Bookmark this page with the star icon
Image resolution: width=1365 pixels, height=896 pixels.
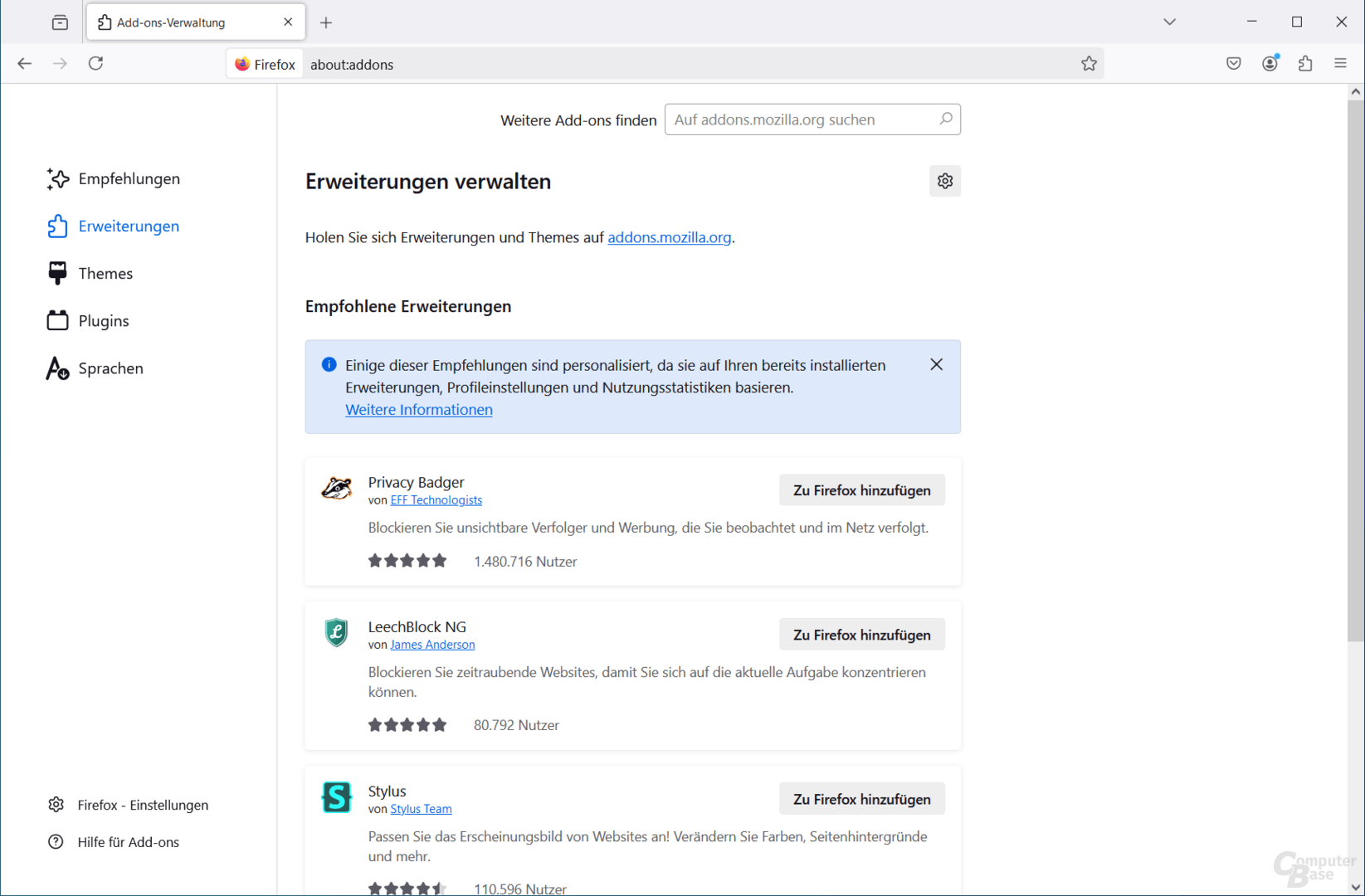(1089, 64)
